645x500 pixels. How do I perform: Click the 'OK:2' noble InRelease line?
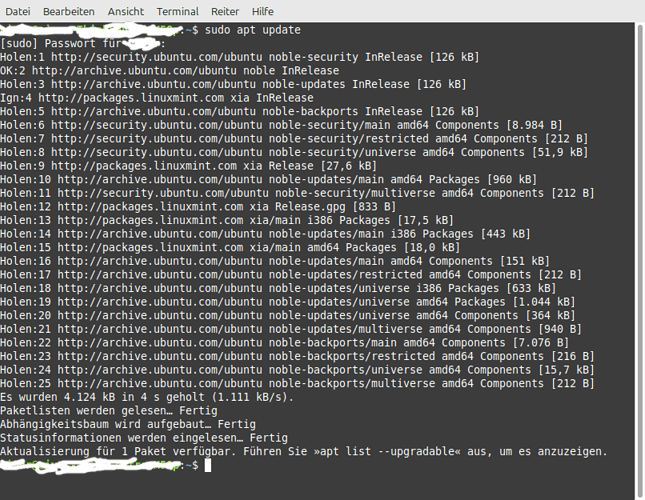169,71
